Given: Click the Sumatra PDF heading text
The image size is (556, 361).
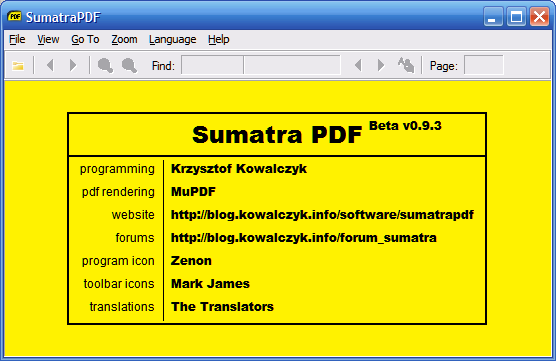Looking at the screenshot, I should [277, 135].
